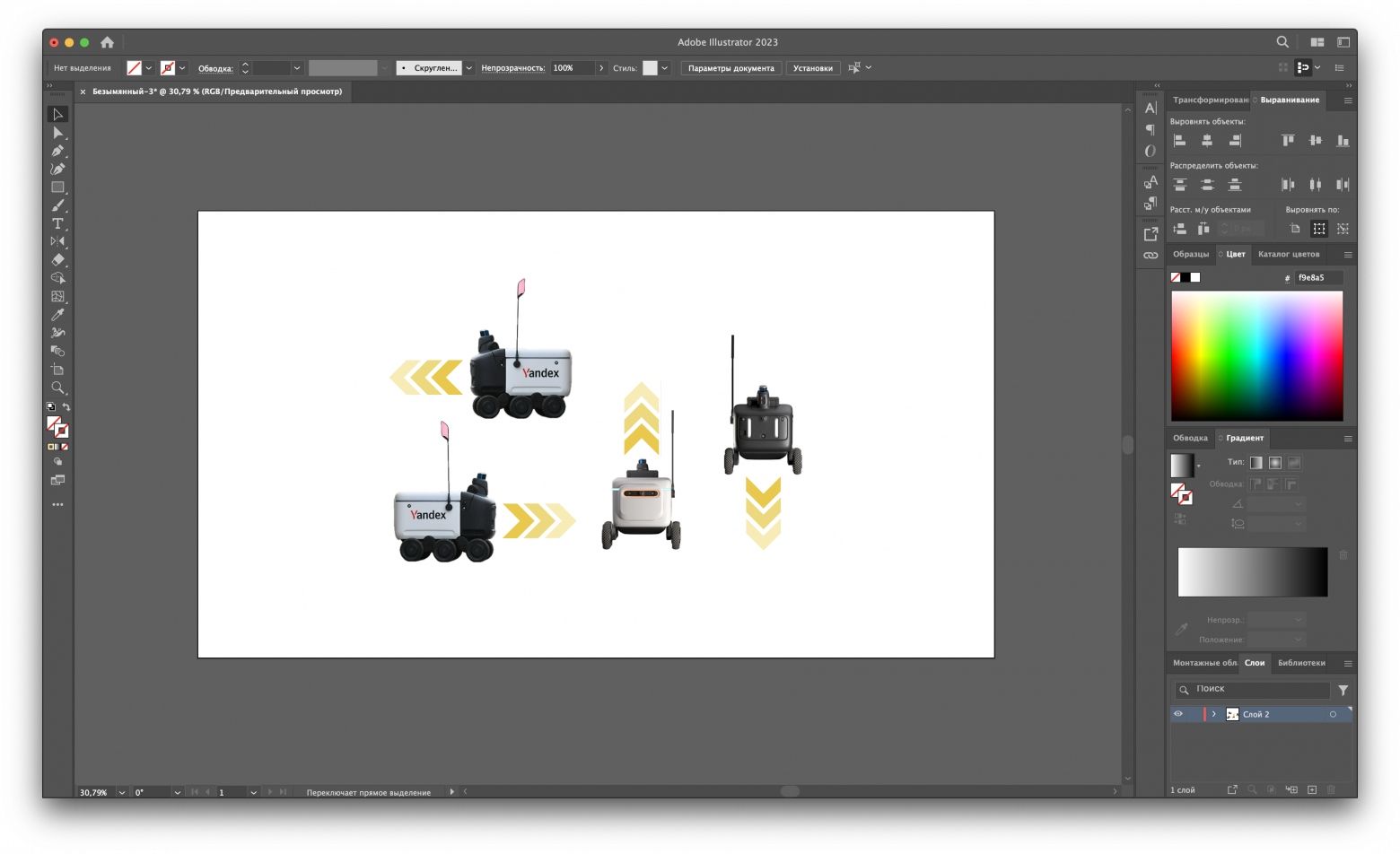Open the Библиотеки tab
The width and height of the screenshot is (1400, 854).
(1300, 663)
